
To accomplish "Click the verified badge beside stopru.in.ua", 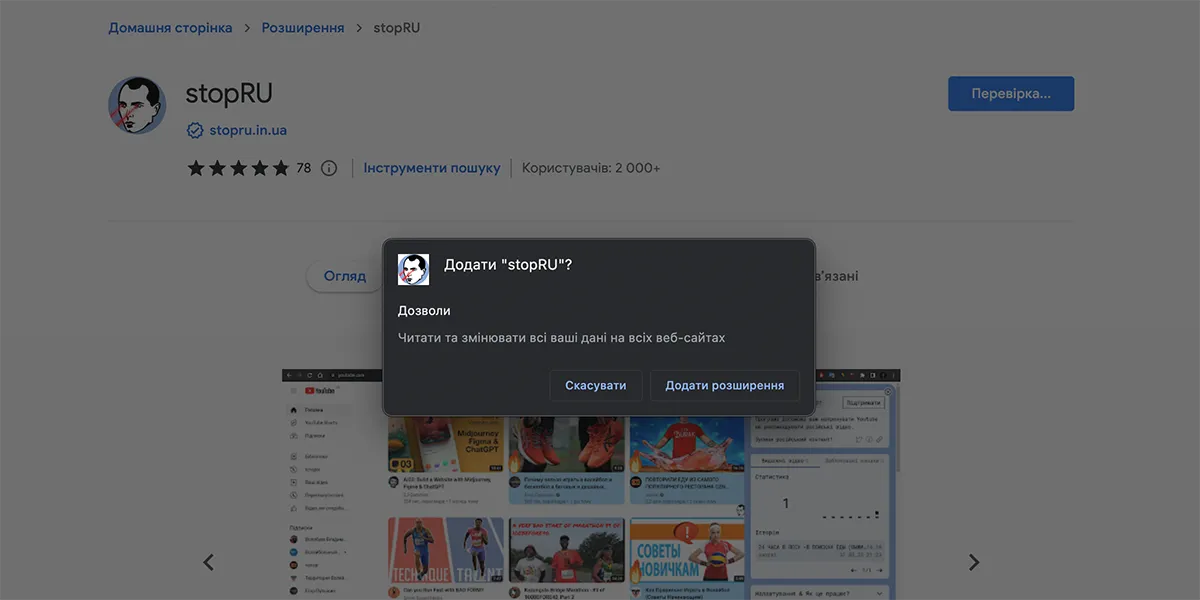I will (195, 130).
